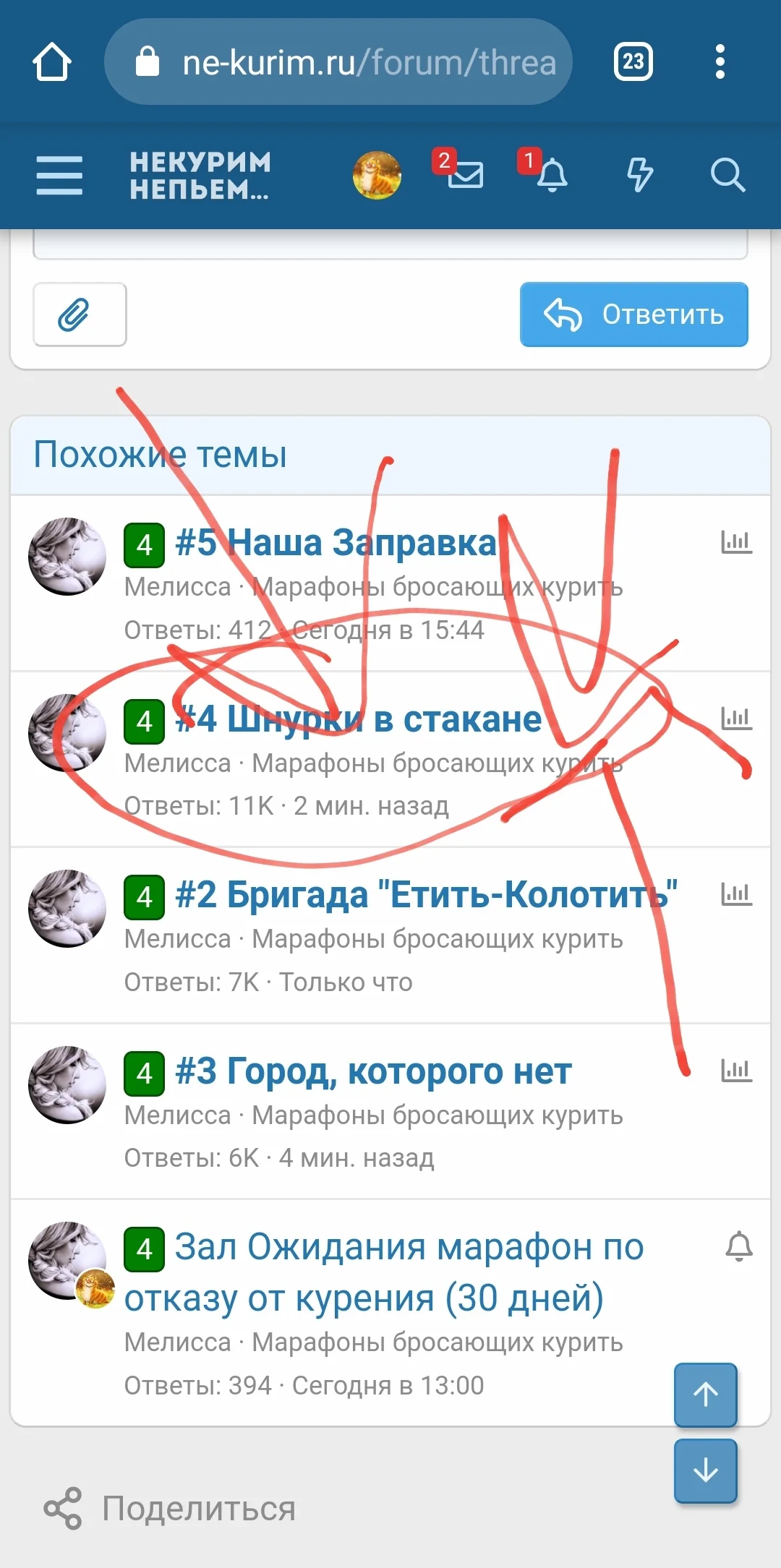Image resolution: width=781 pixels, height=1568 pixels.
Task: Click the Ответить reply button
Action: coord(633,314)
